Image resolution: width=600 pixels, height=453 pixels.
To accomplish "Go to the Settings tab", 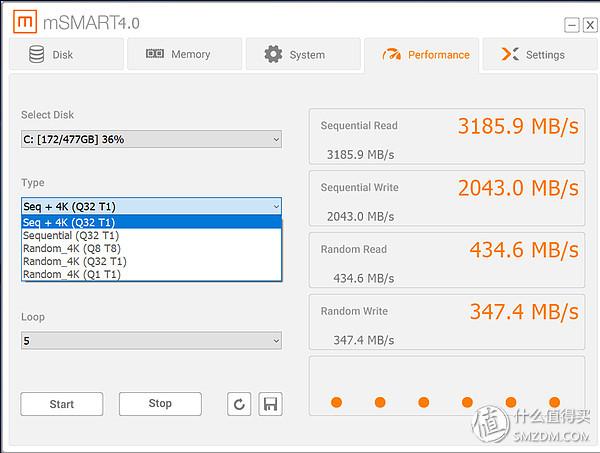I will pyautogui.click(x=540, y=54).
